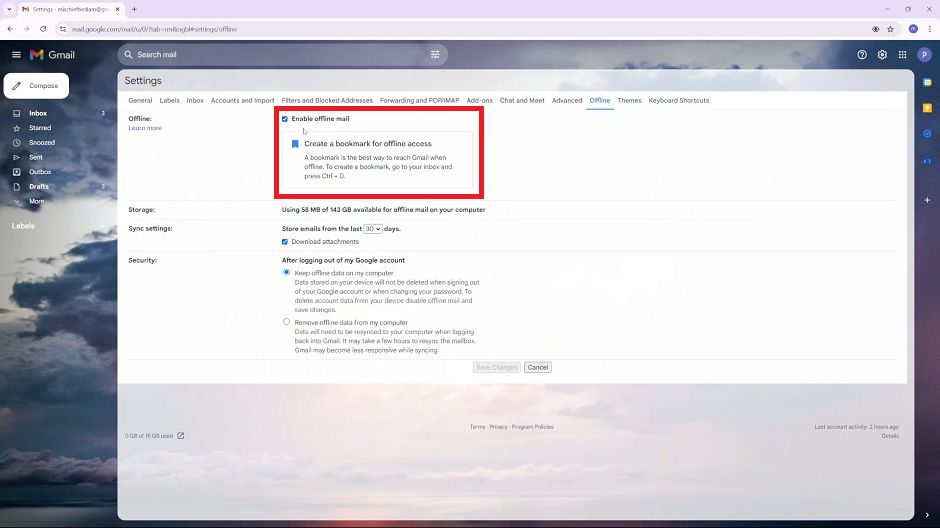Switch to the Inbox settings tab
The width and height of the screenshot is (940, 528).
coord(195,101)
